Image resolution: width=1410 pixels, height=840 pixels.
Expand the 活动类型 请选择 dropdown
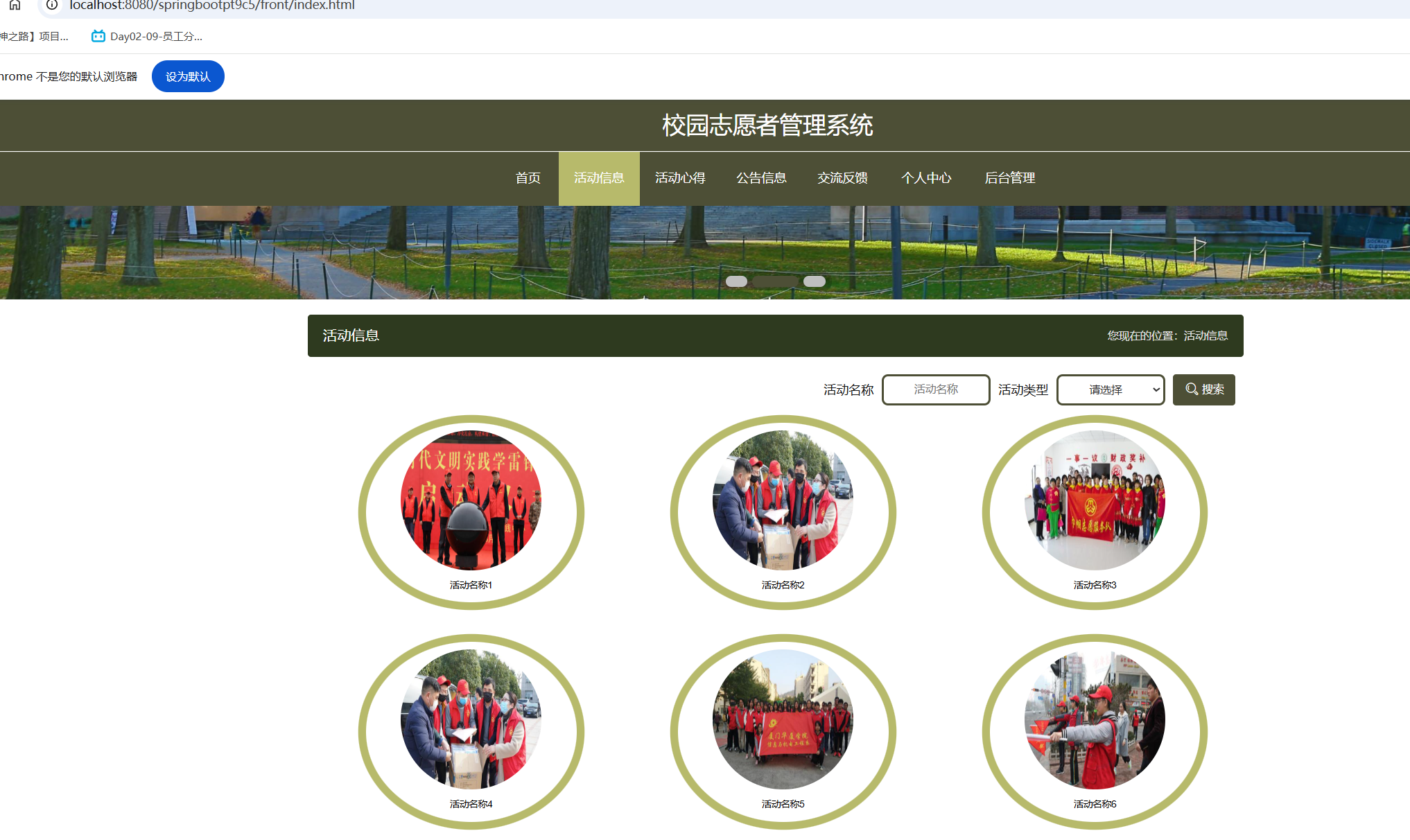(1110, 390)
